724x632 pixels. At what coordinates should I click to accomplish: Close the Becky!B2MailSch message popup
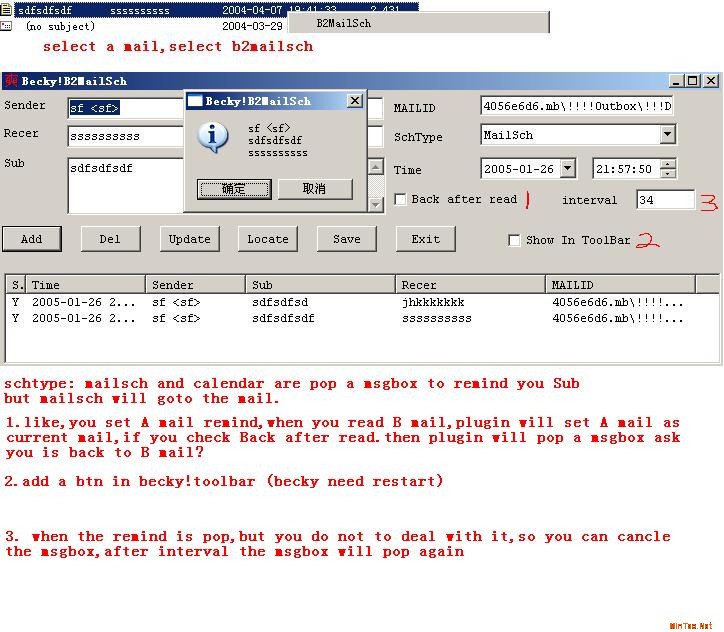click(x=354, y=101)
